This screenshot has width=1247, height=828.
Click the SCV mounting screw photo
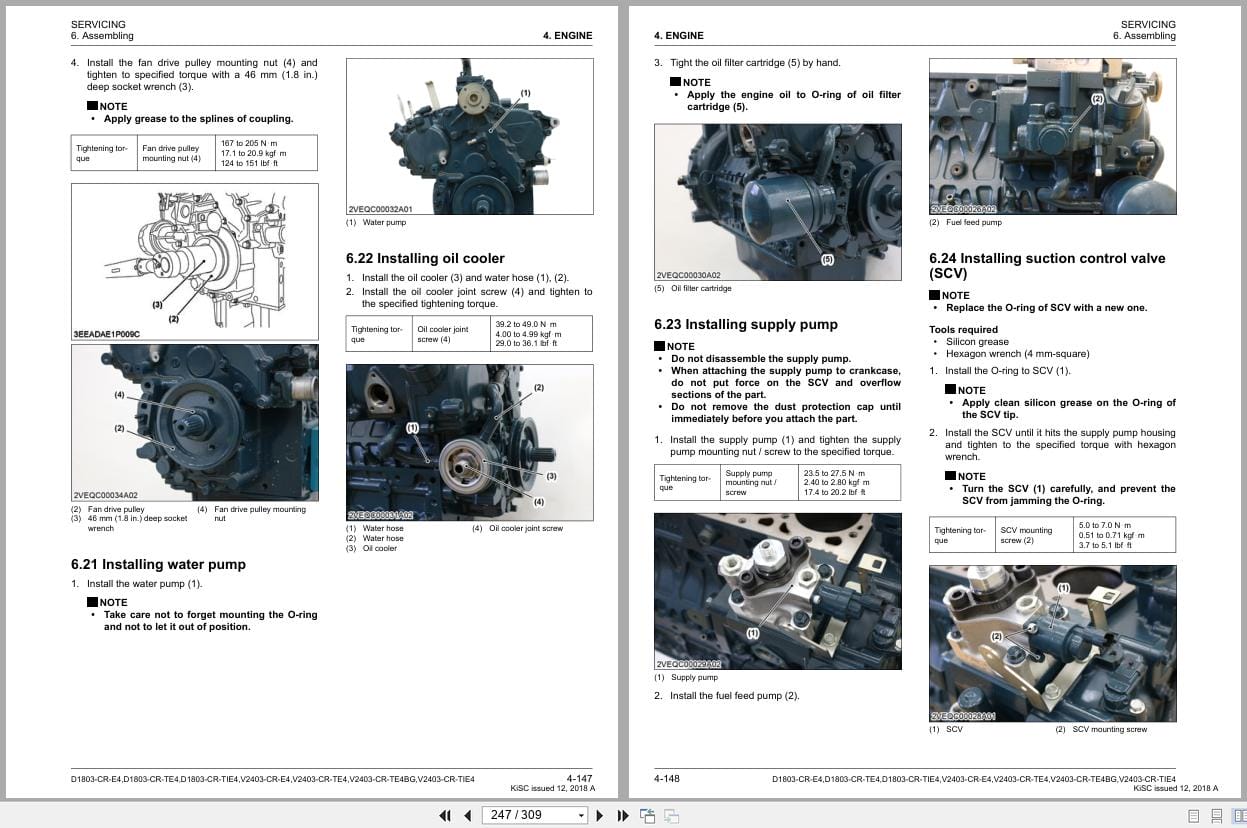pos(1052,643)
